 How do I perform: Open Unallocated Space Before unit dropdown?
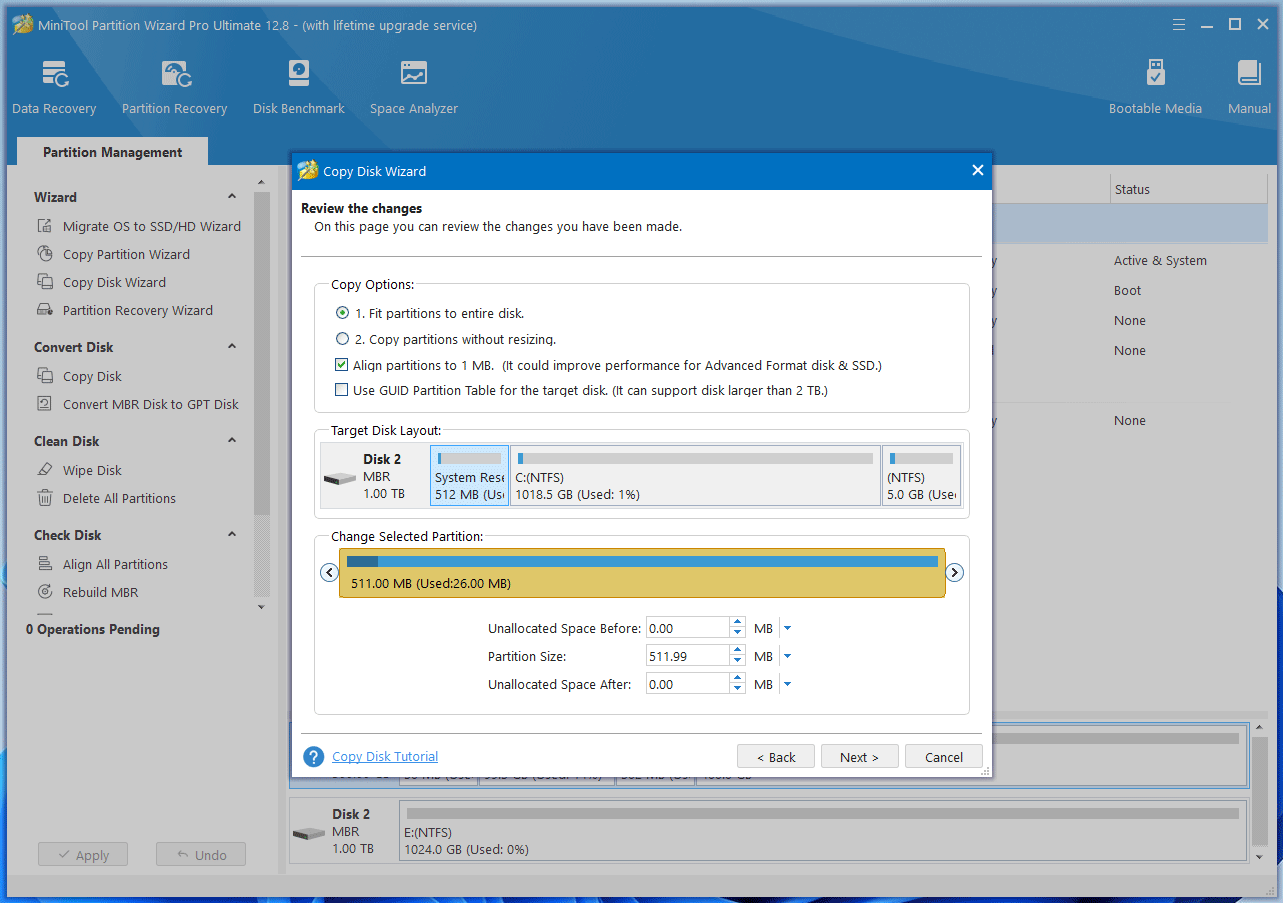tap(787, 629)
